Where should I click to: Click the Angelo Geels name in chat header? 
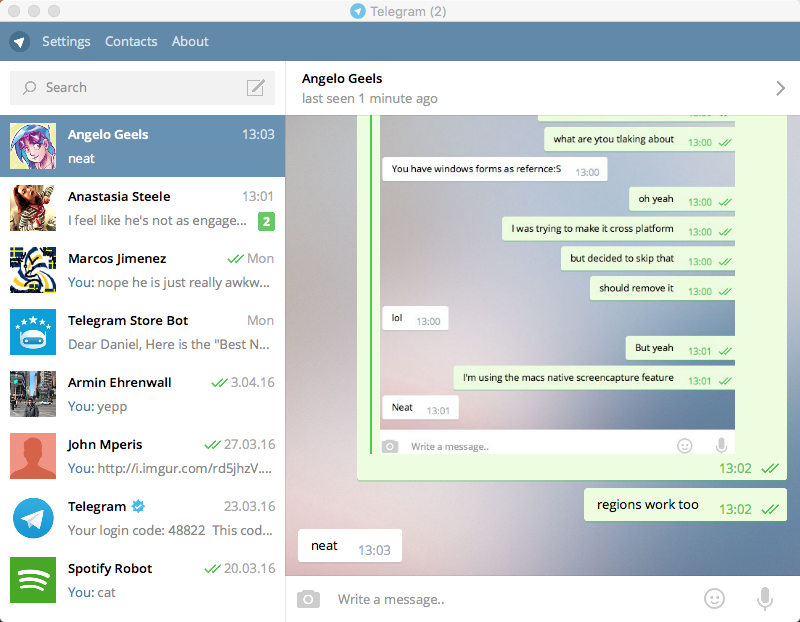342,79
